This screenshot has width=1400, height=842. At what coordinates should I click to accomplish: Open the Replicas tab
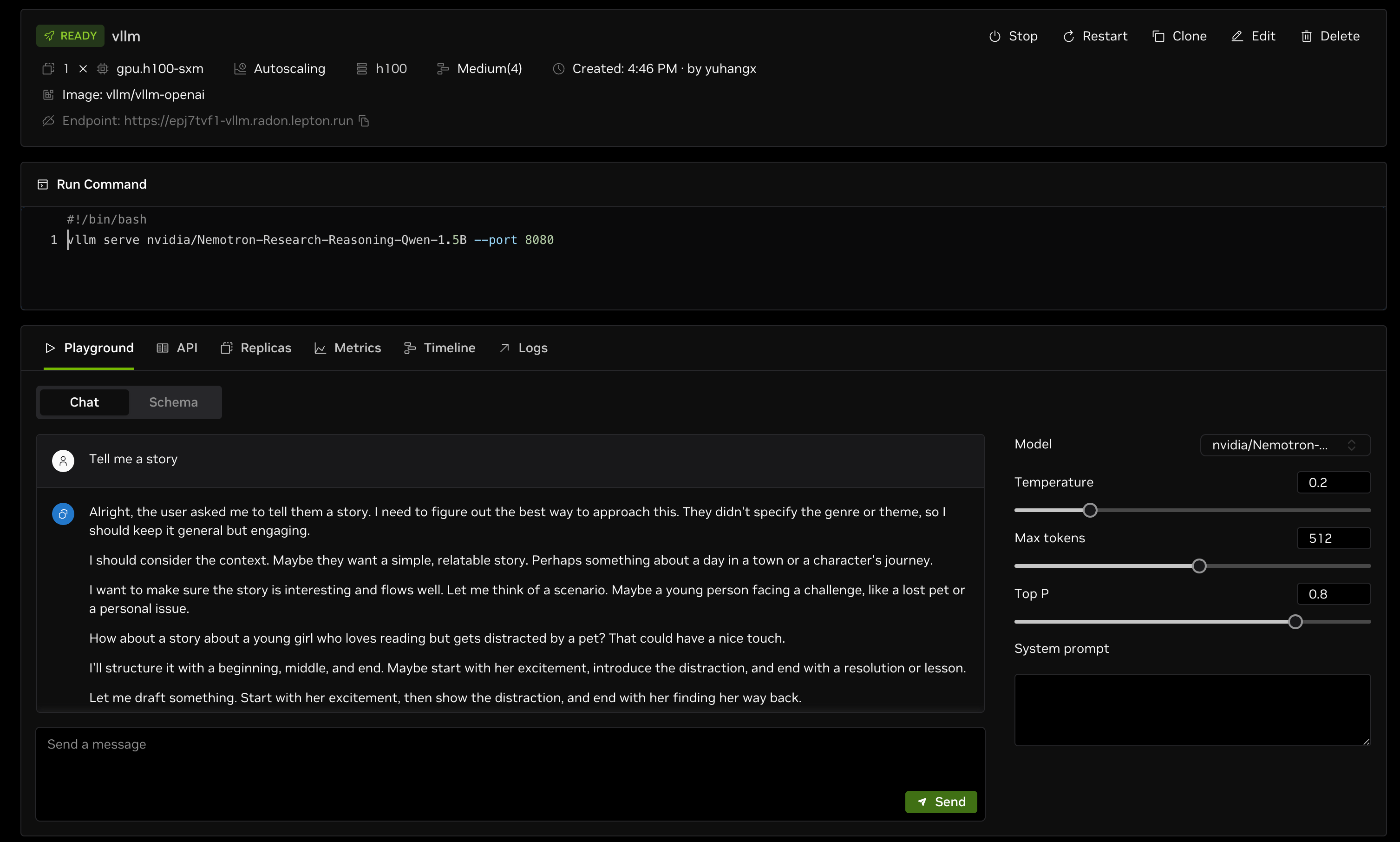pyautogui.click(x=256, y=348)
